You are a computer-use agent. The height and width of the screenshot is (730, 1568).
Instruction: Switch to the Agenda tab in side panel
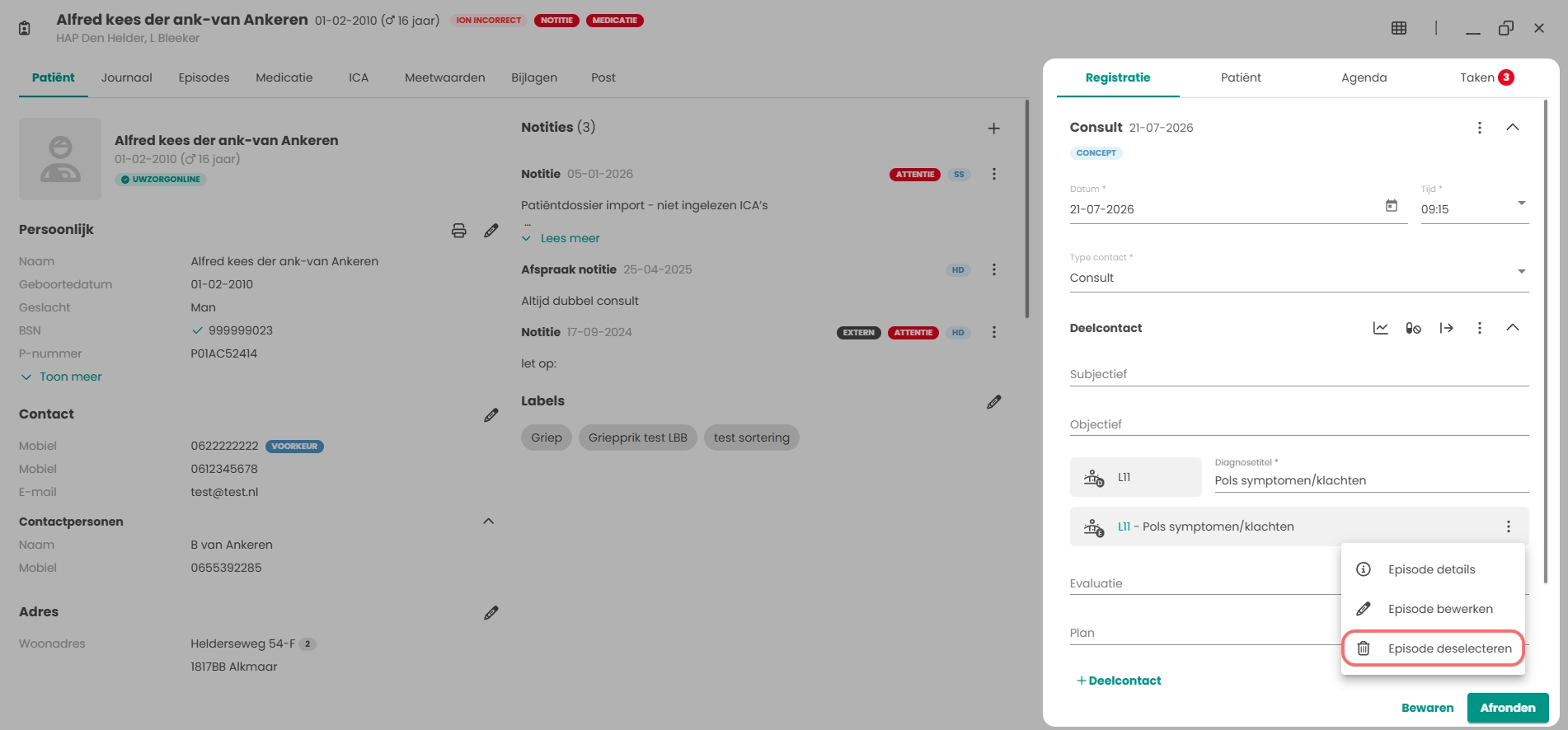click(x=1364, y=77)
